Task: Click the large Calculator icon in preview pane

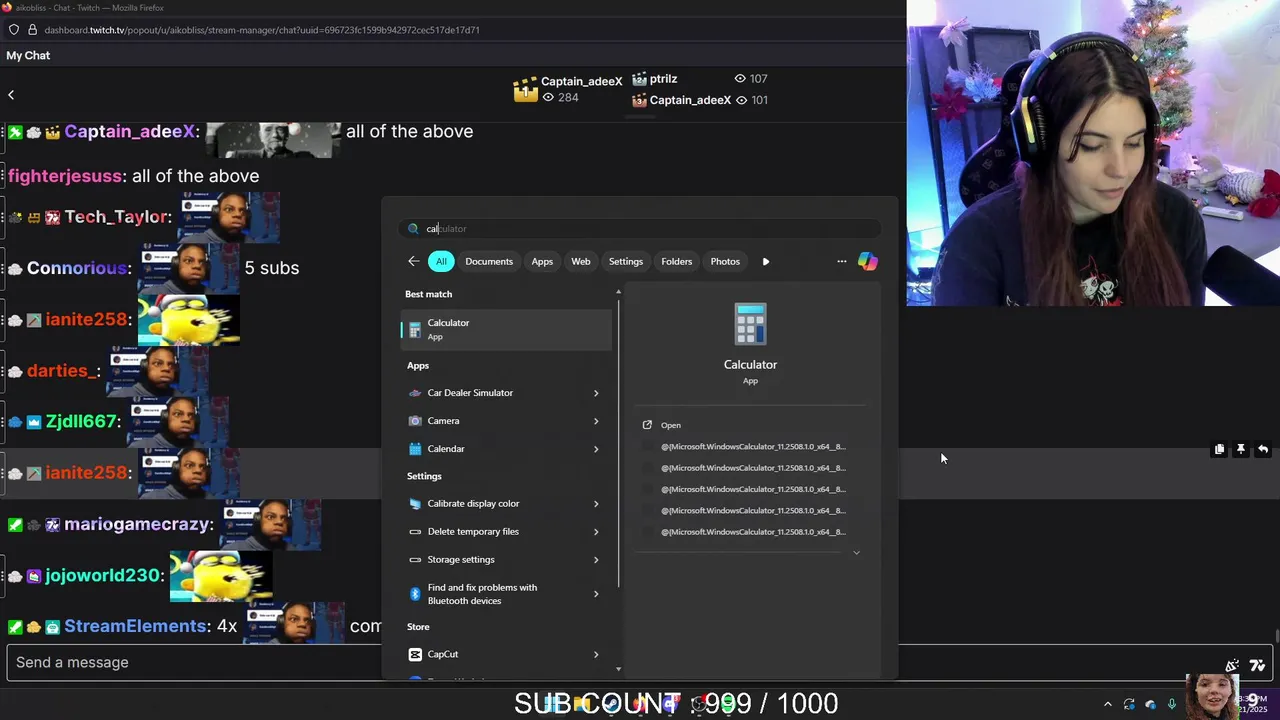Action: coord(750,325)
